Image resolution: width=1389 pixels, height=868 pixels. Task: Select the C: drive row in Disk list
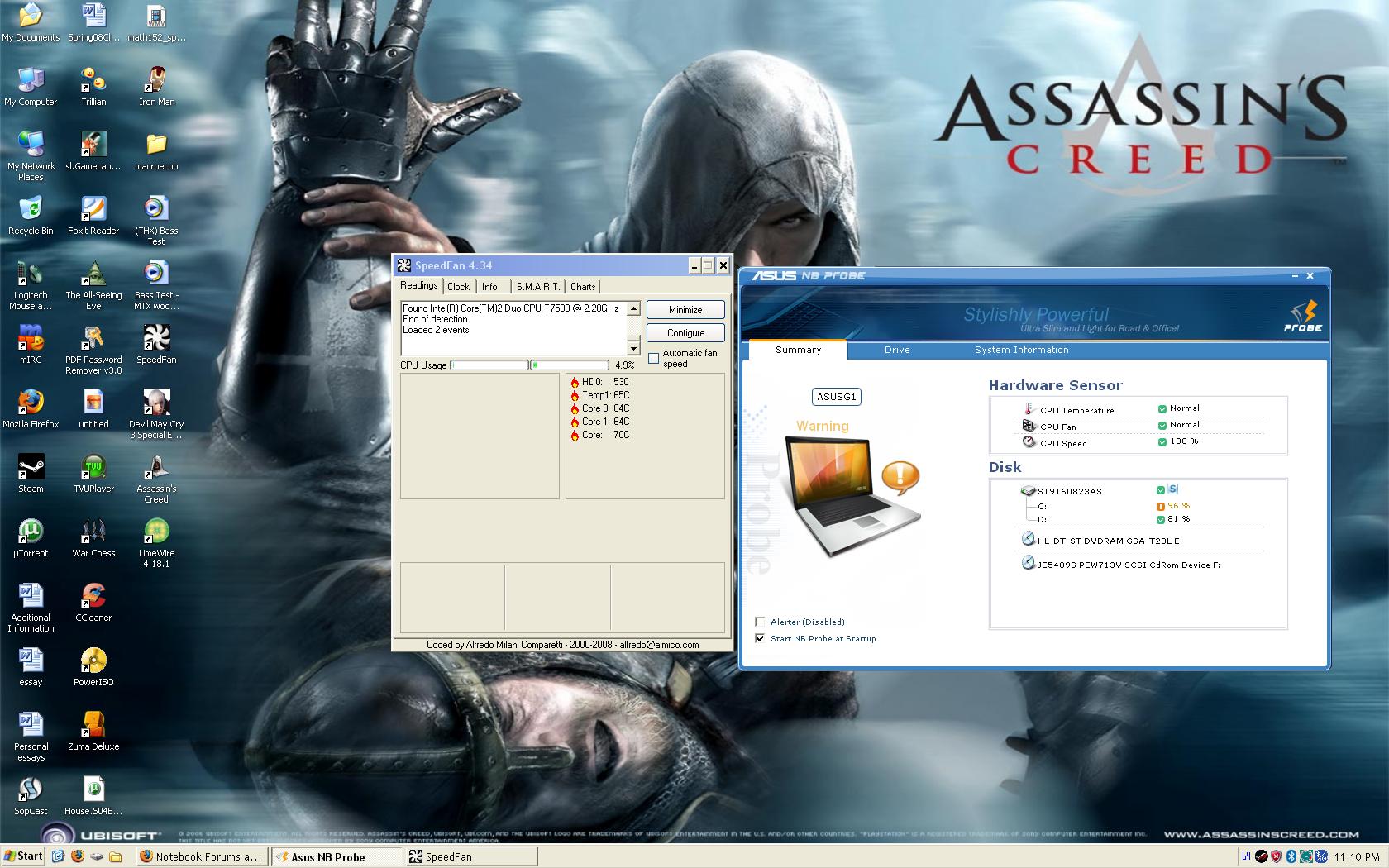tap(1114, 506)
